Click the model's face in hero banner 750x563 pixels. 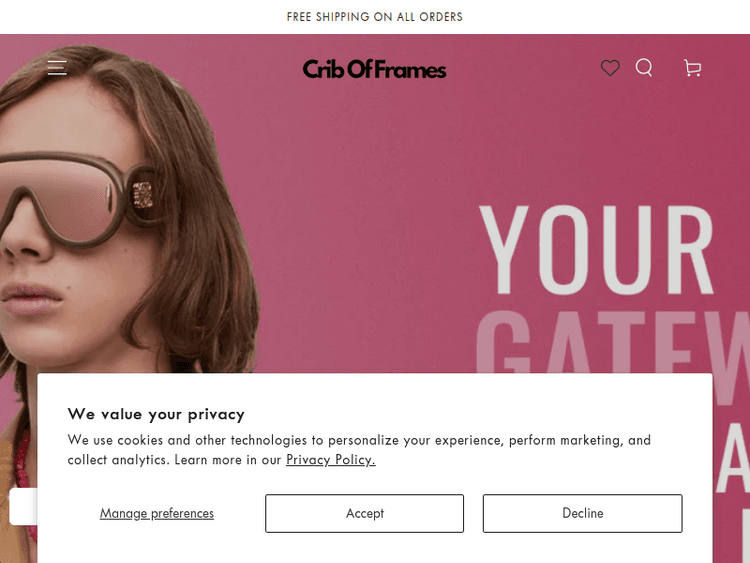point(60,300)
